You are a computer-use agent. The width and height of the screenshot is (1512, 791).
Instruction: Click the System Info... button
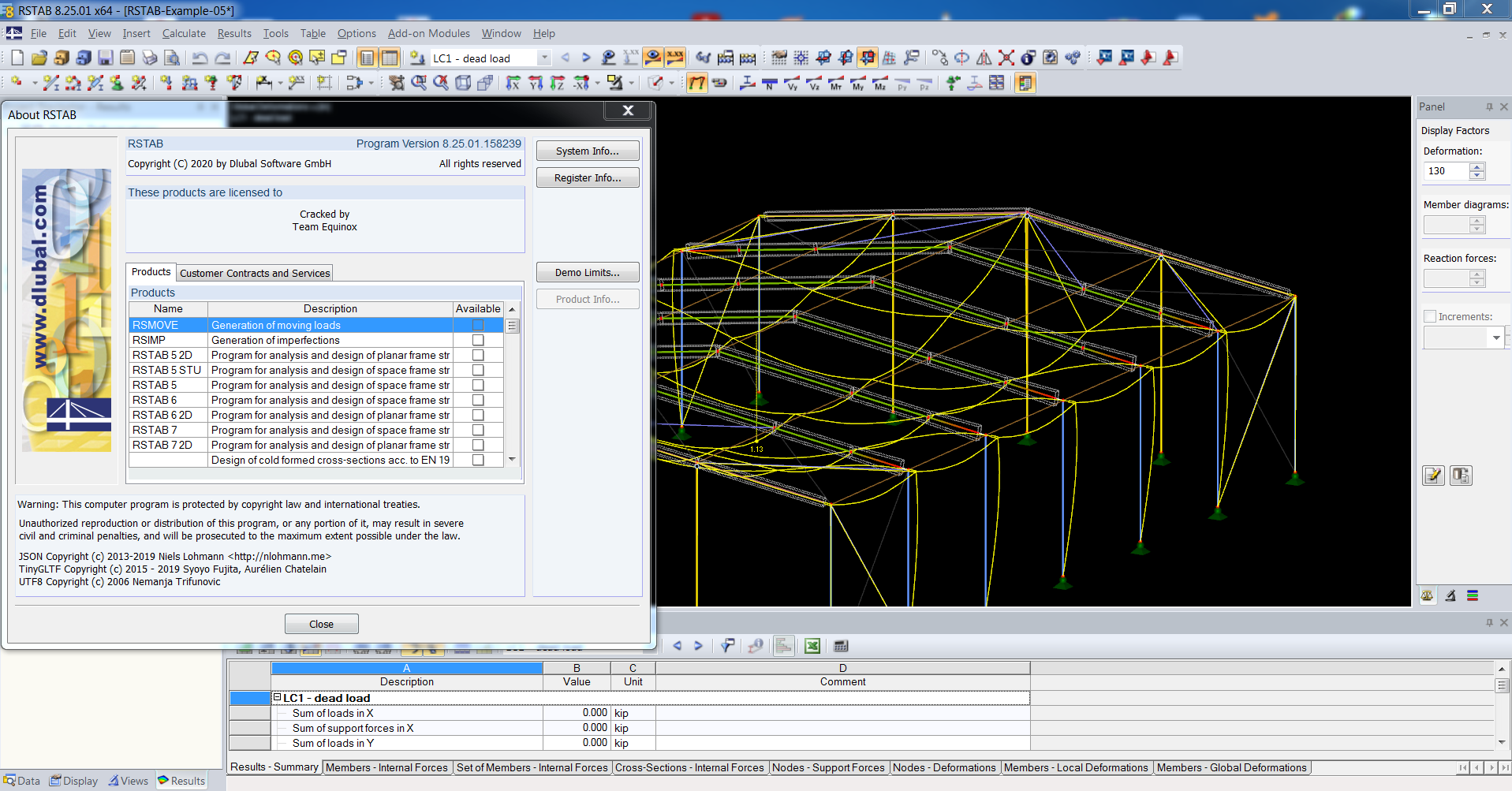tap(588, 151)
